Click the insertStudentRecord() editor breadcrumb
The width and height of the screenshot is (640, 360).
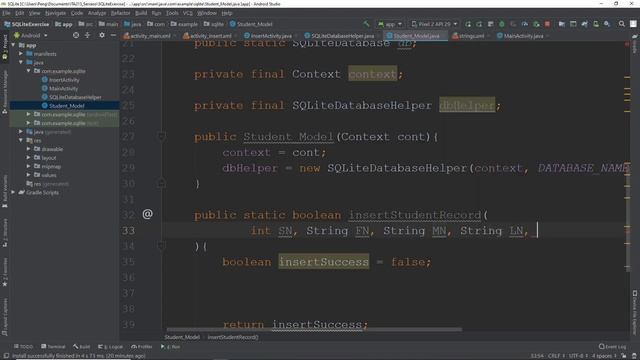[233, 337]
